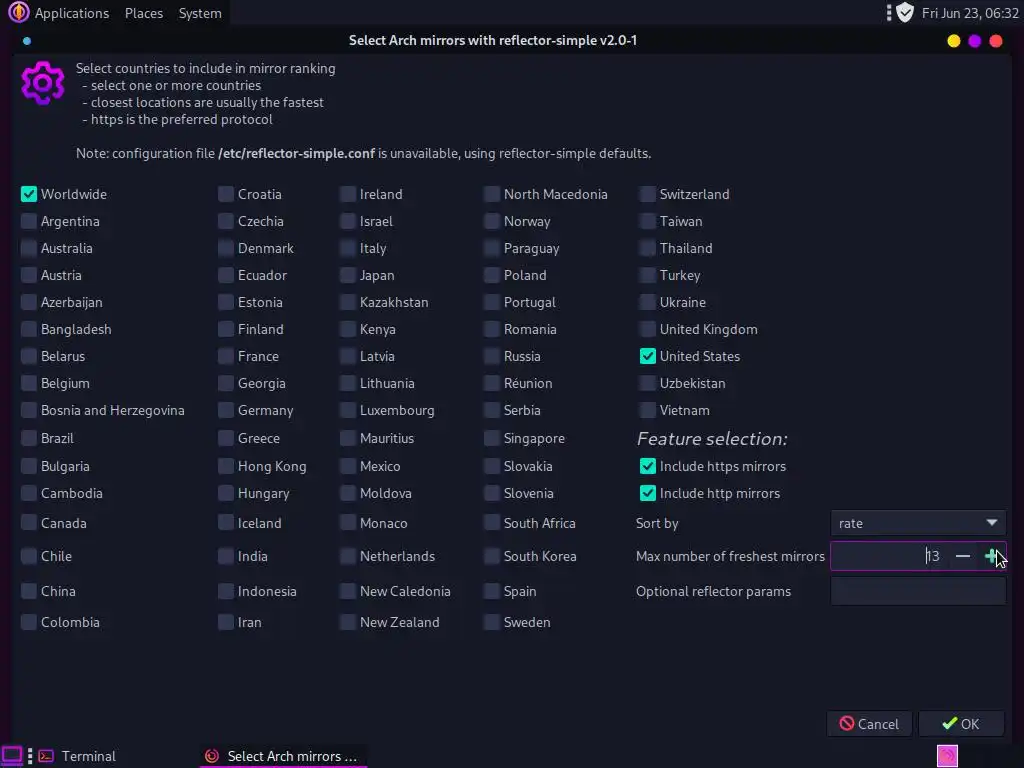Tick the Hong Kong checkbox
The height and width of the screenshot is (768, 1024).
pyautogui.click(x=226, y=466)
